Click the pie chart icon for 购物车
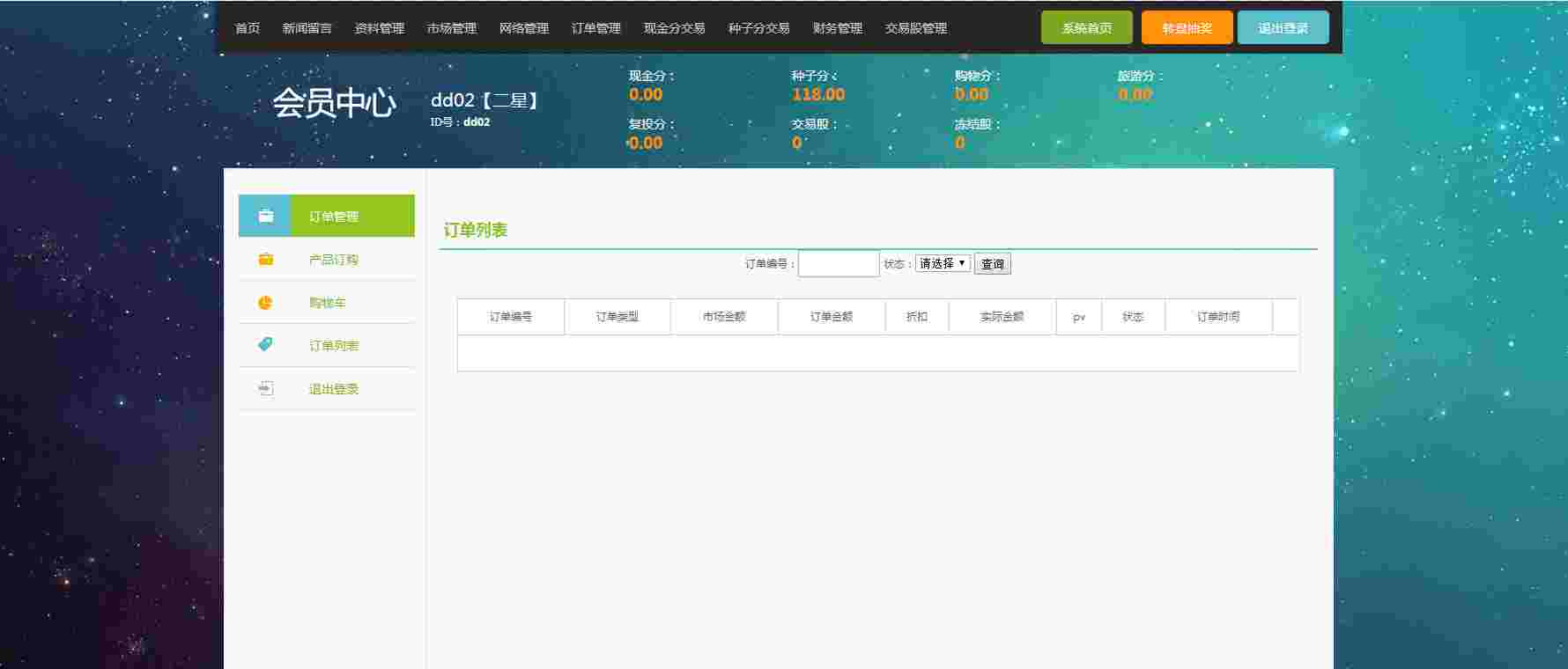 [x=265, y=302]
